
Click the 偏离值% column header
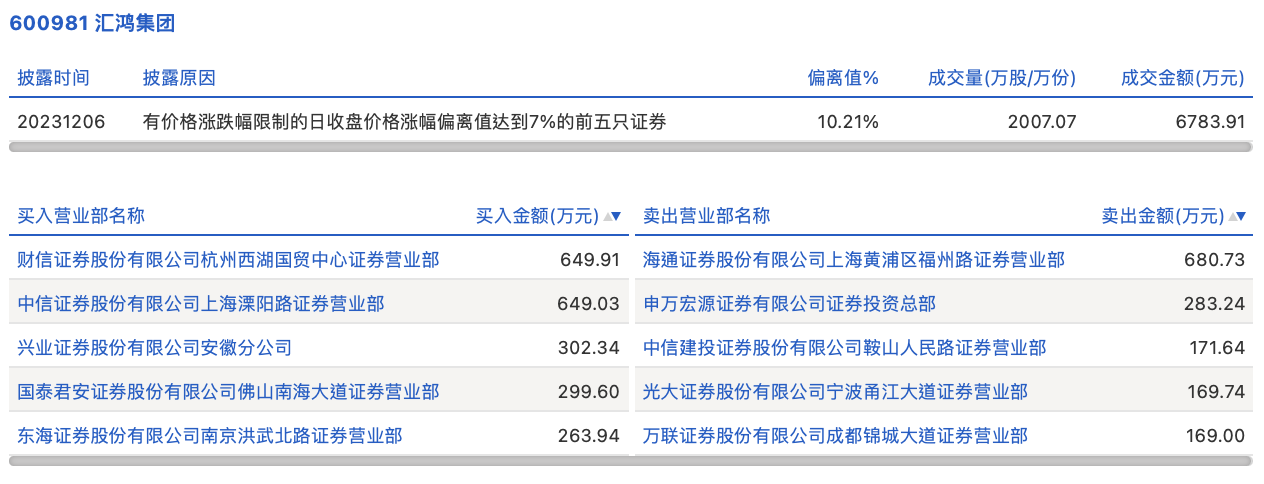[x=843, y=78]
